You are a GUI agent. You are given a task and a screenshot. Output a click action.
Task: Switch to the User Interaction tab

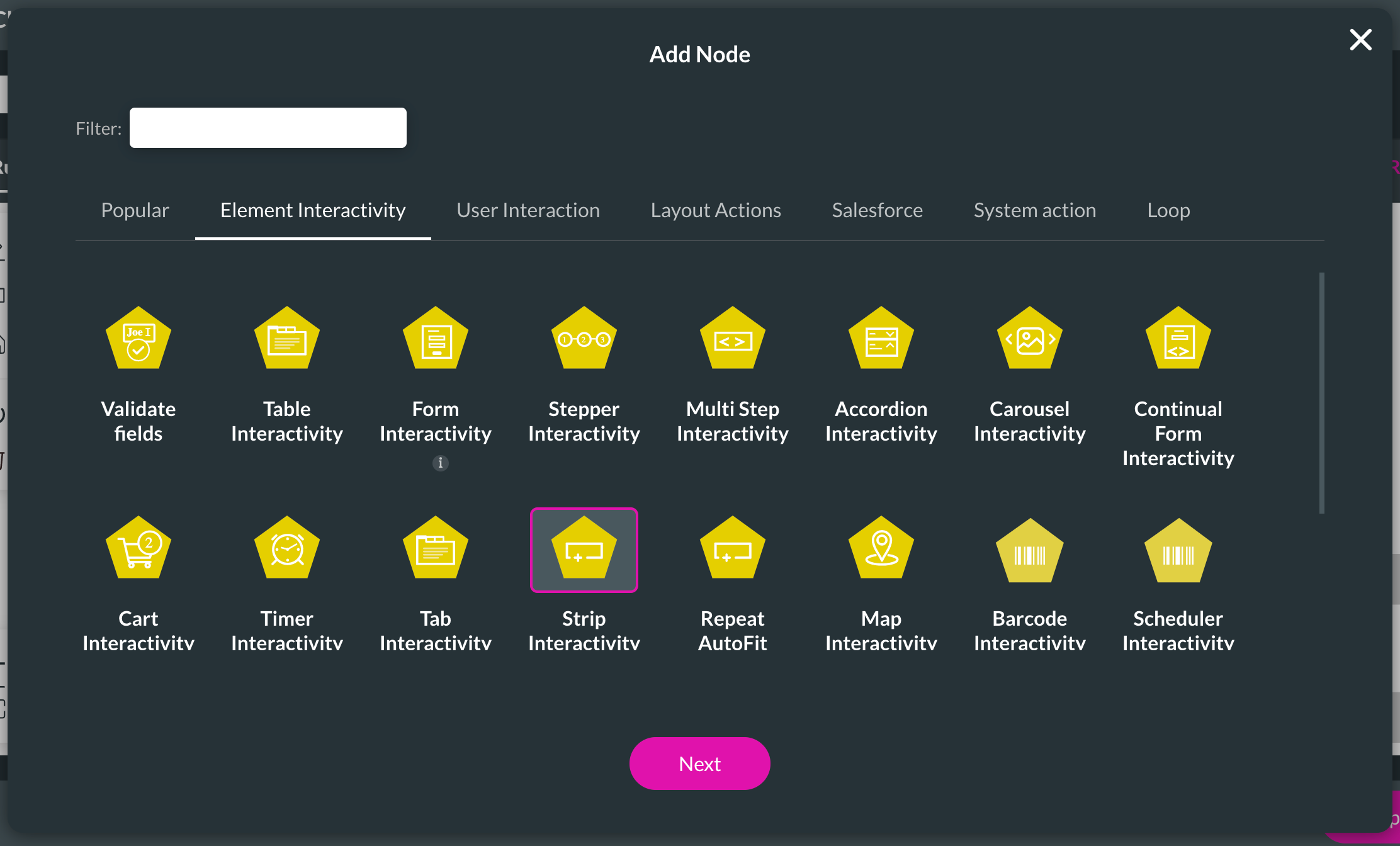pyautogui.click(x=528, y=210)
